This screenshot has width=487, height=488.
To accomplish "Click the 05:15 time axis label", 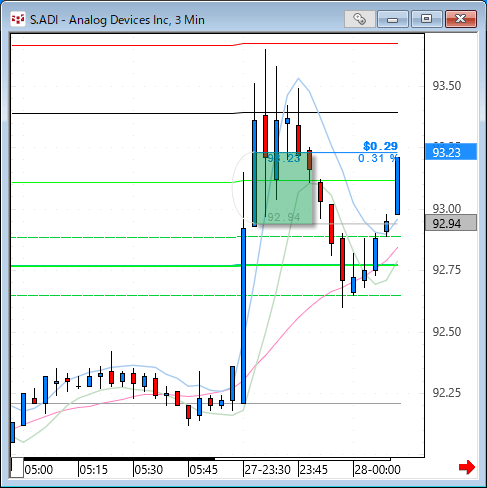I will point(94,470).
